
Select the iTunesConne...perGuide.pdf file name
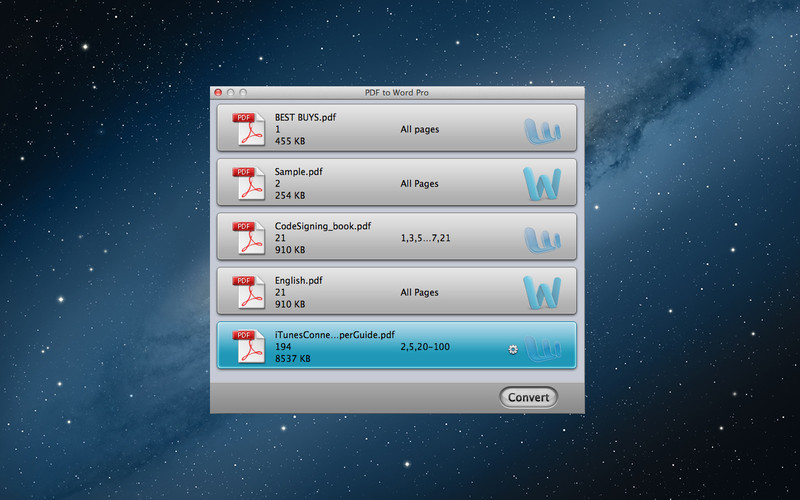click(335, 335)
